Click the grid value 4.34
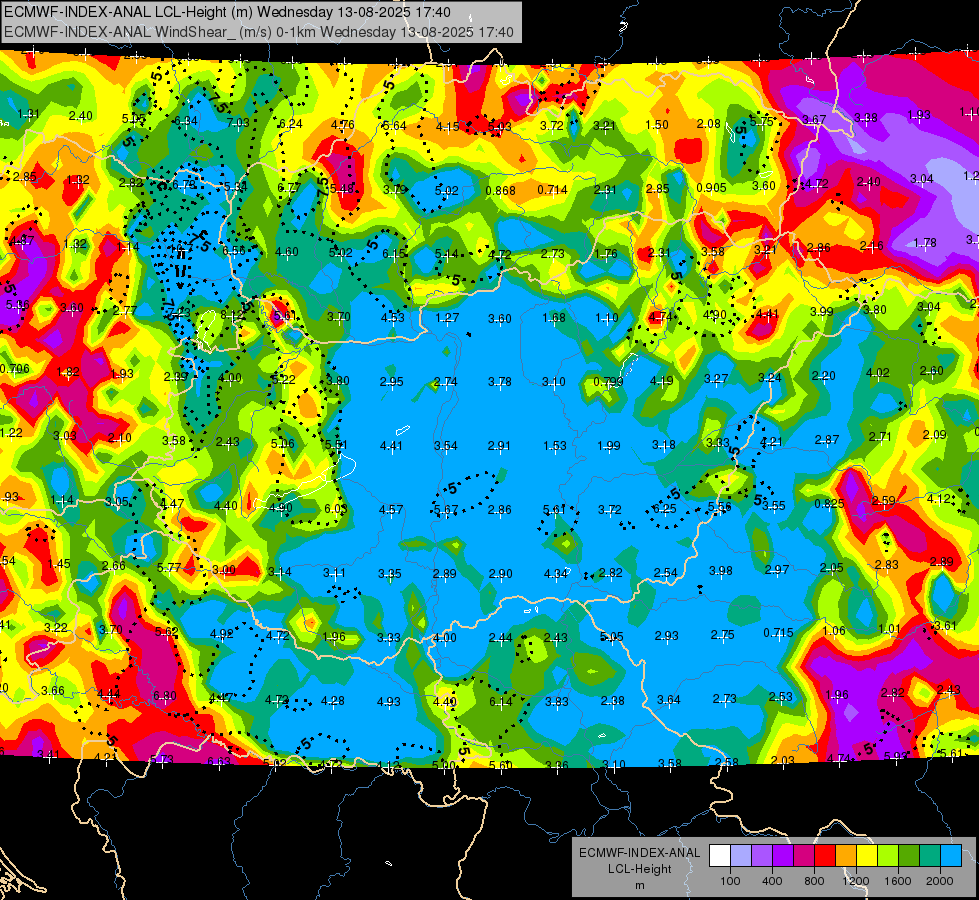This screenshot has width=979, height=900. click(x=555, y=573)
